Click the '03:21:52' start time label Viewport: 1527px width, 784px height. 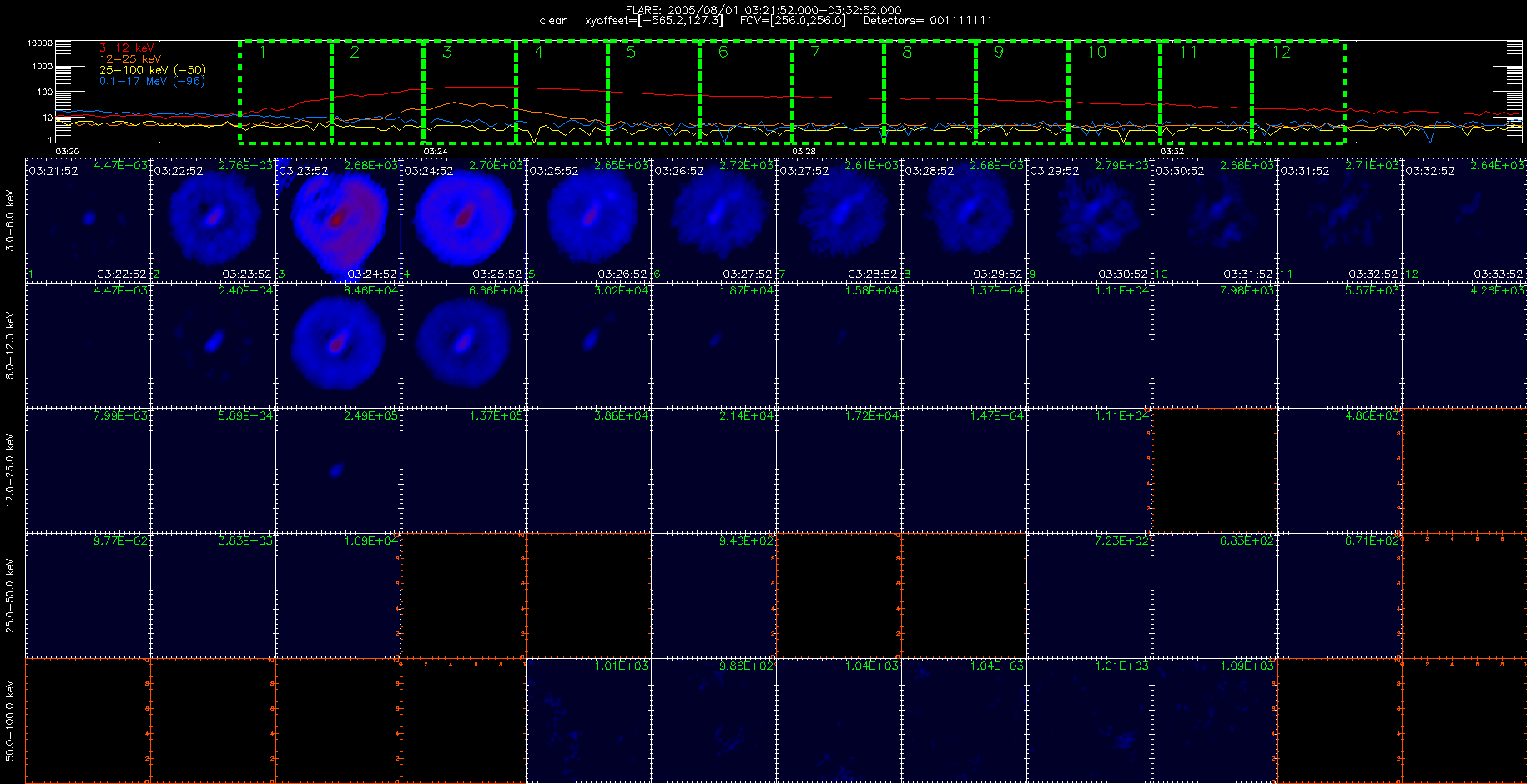tap(53, 171)
